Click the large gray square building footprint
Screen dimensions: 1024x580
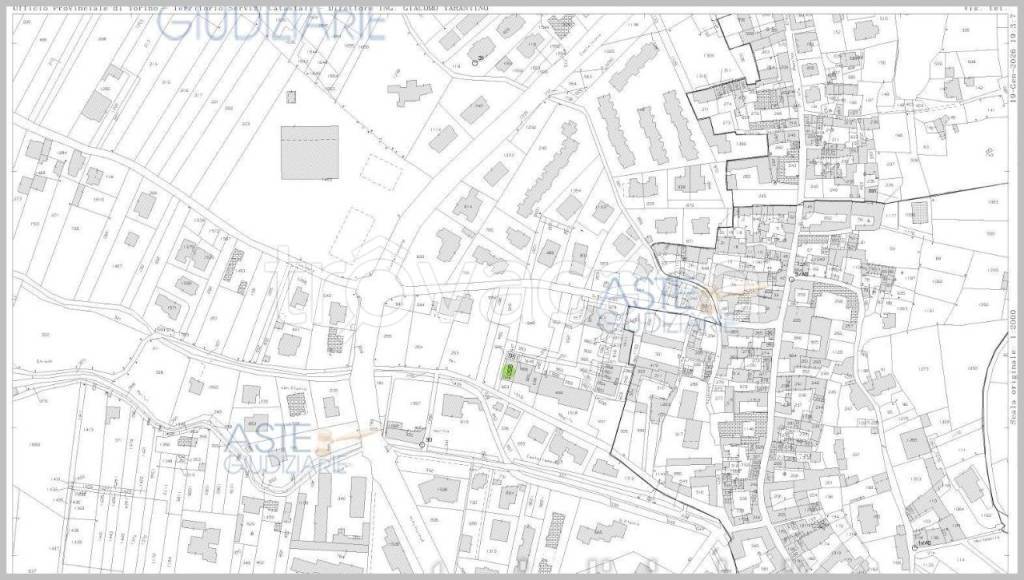[x=310, y=152]
